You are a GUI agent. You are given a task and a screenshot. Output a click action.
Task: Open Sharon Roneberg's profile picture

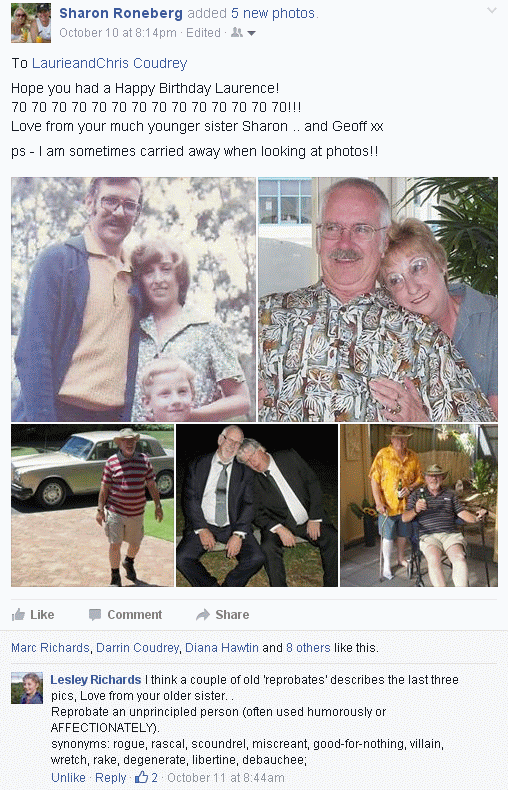[x=31, y=23]
